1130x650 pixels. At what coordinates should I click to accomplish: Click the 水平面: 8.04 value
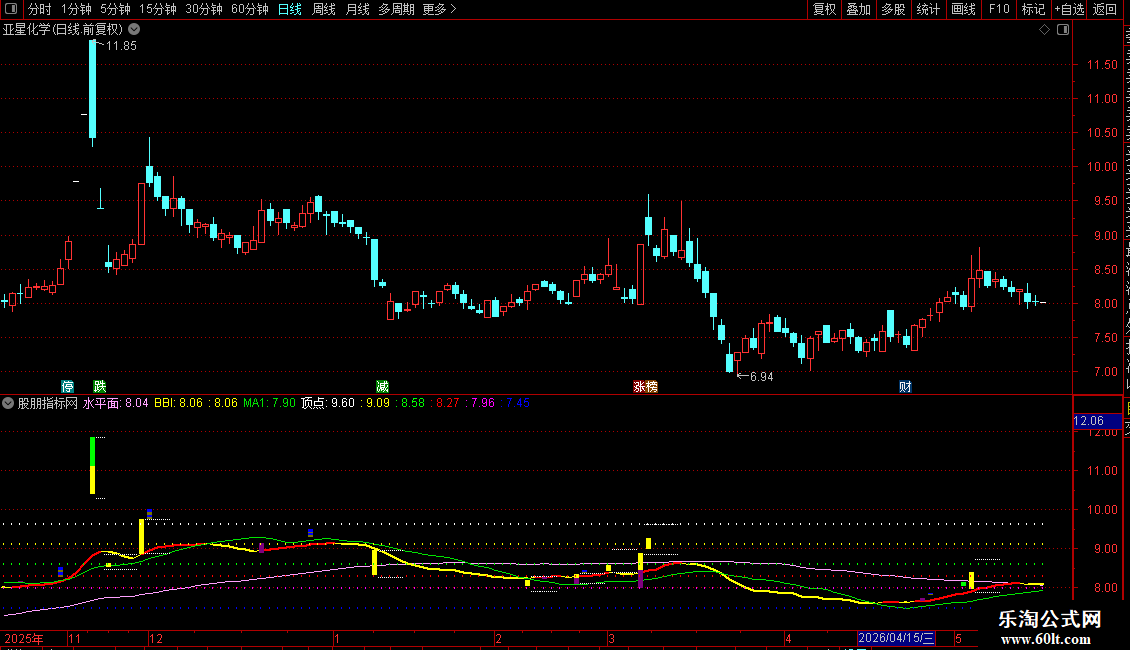point(115,403)
